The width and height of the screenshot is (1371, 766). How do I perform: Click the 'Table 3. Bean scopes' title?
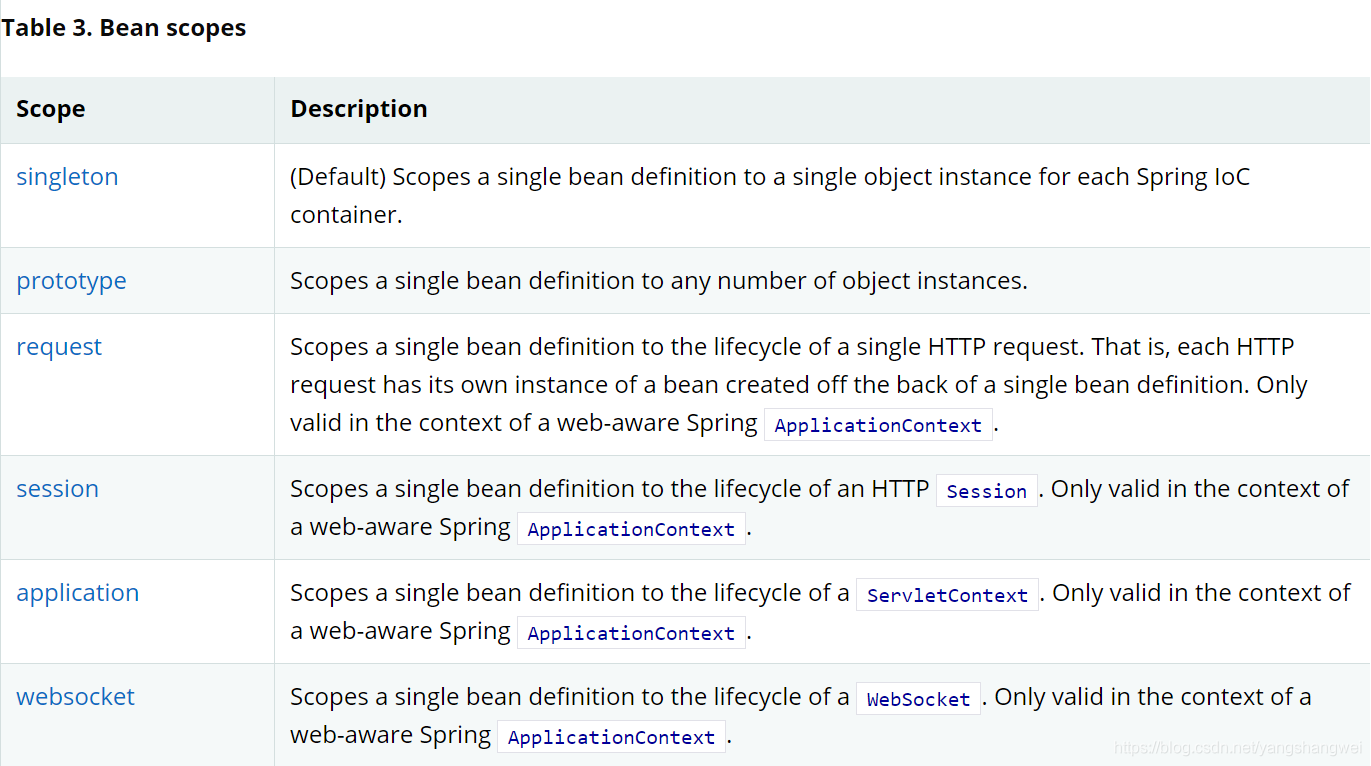123,28
